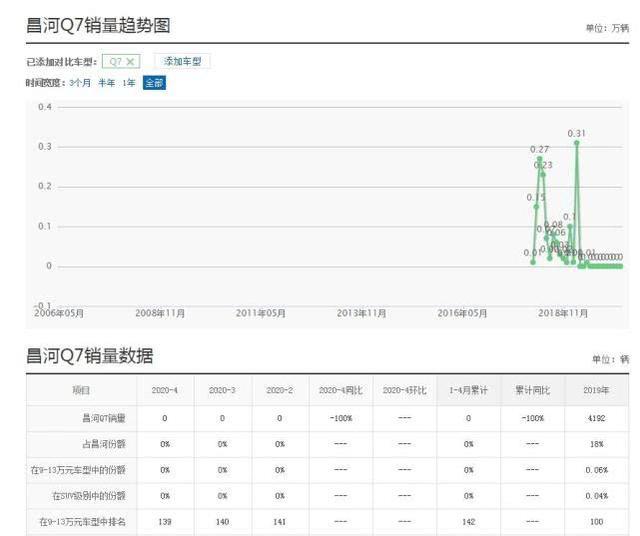The image size is (640, 536).
Task: Click the 2011年05月 axis label
Action: 260,313
